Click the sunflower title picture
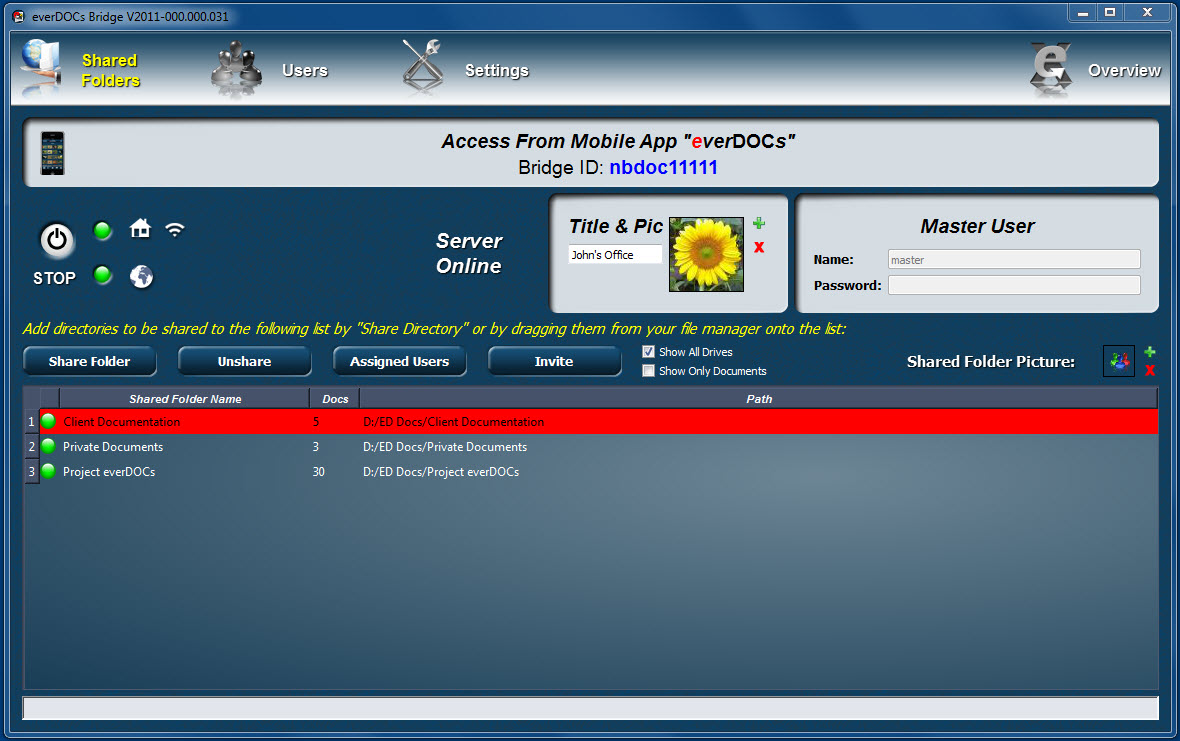The width and height of the screenshot is (1180, 741). click(x=707, y=254)
